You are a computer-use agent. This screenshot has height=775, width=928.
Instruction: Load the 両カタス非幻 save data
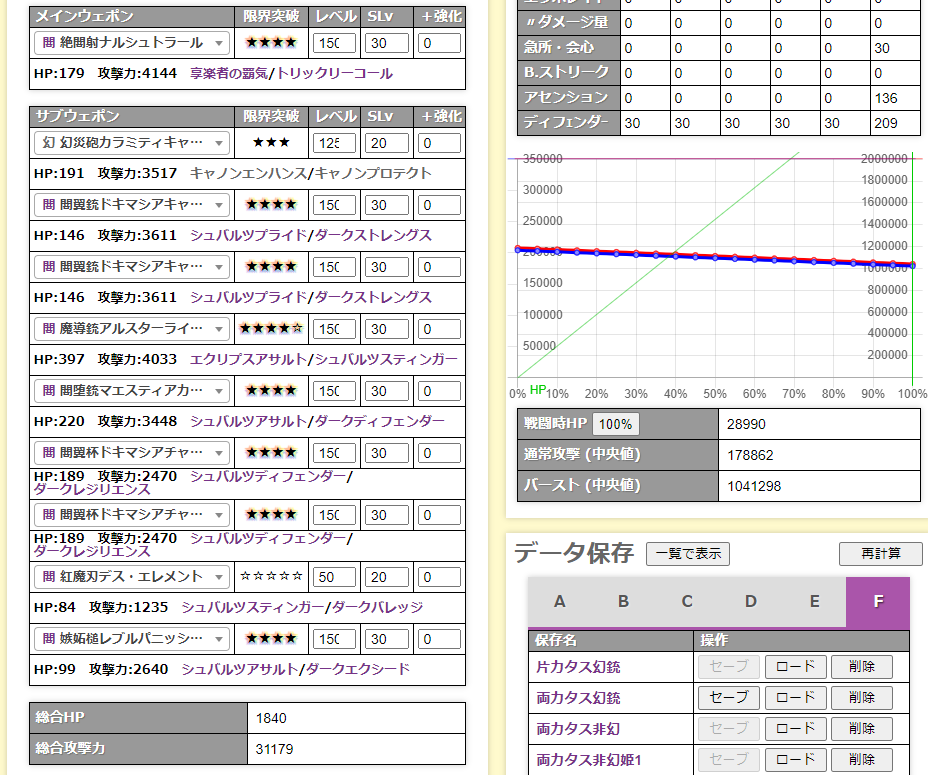coord(795,728)
